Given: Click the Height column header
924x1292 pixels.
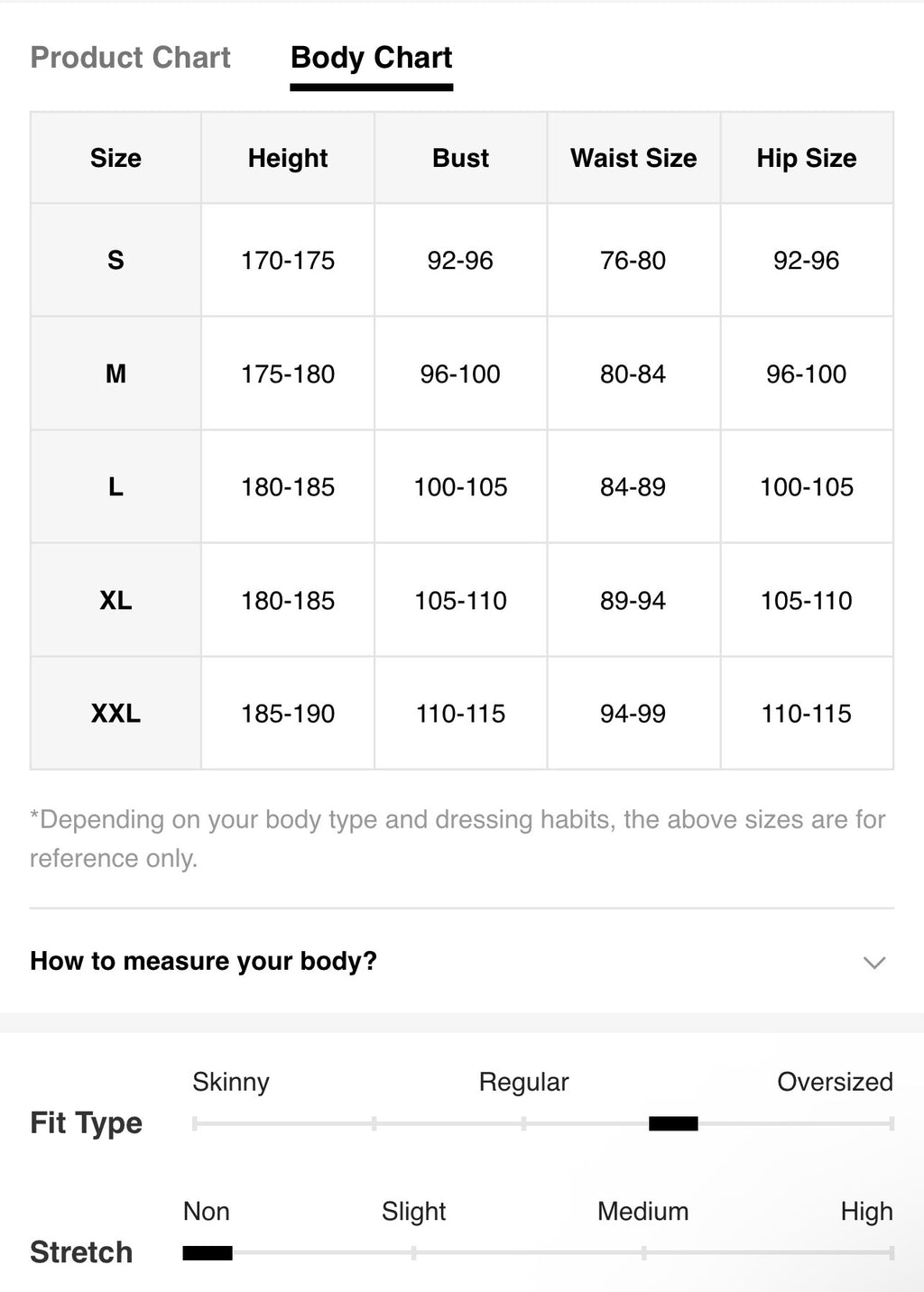Looking at the screenshot, I should tap(288, 158).
